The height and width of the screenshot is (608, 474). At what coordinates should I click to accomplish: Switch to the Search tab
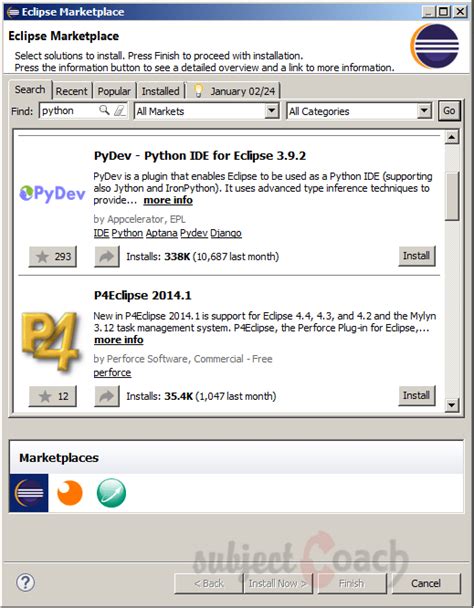[30, 90]
